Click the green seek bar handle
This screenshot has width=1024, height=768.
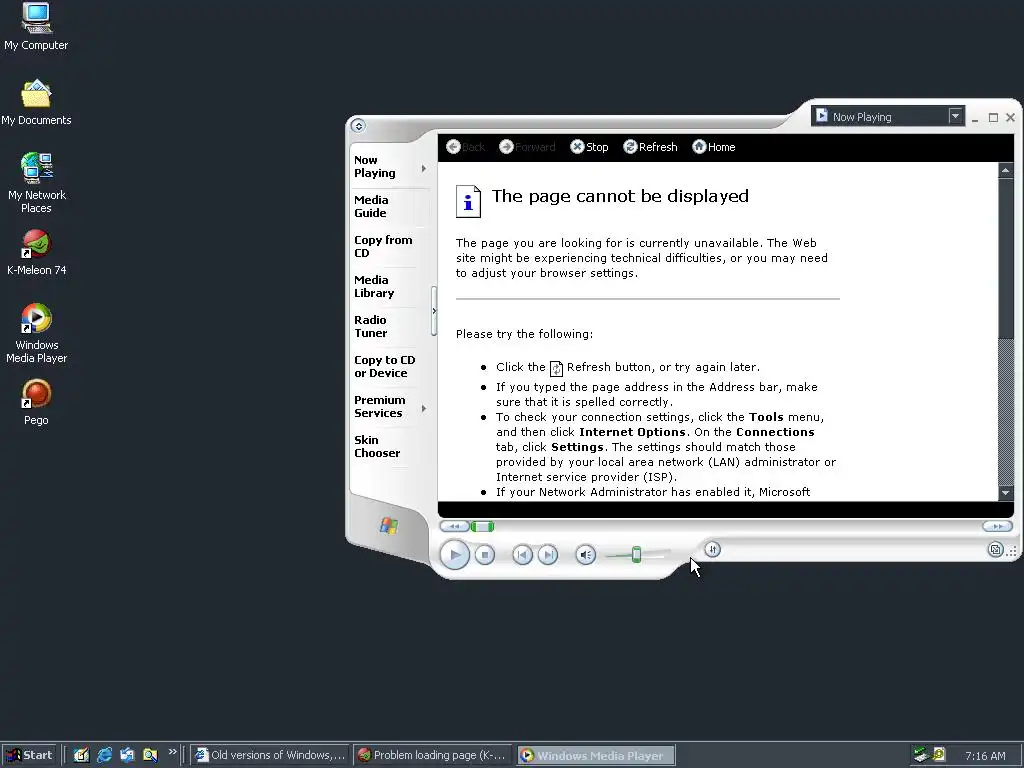coord(483,526)
